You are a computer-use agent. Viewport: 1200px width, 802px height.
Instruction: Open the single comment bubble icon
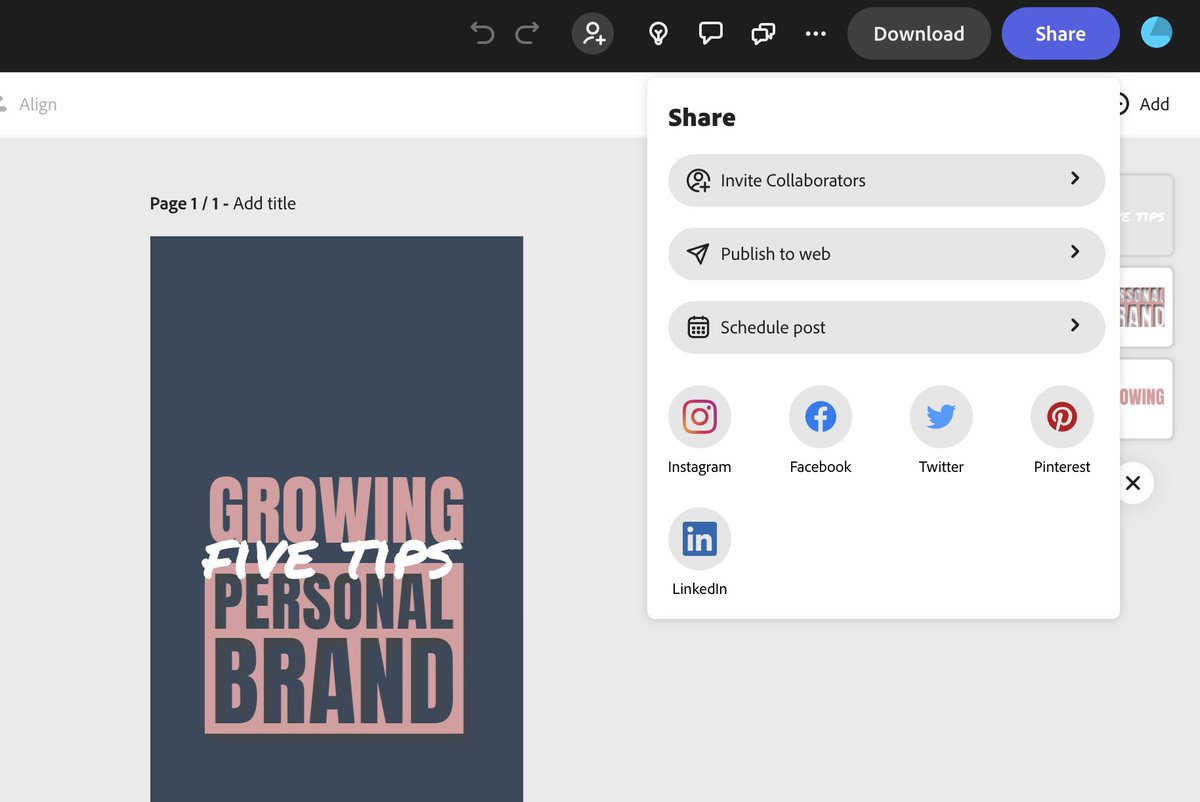(x=710, y=33)
